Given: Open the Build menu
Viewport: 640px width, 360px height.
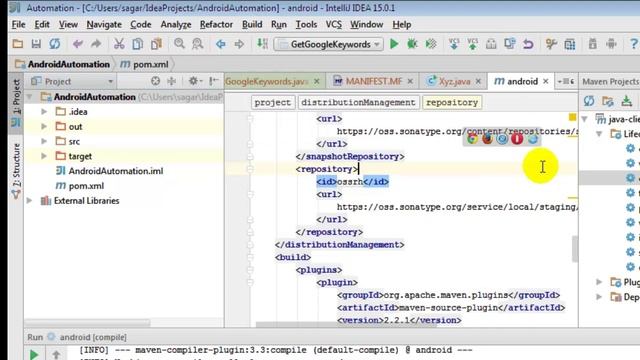Looking at the screenshot, I should click(252, 24).
